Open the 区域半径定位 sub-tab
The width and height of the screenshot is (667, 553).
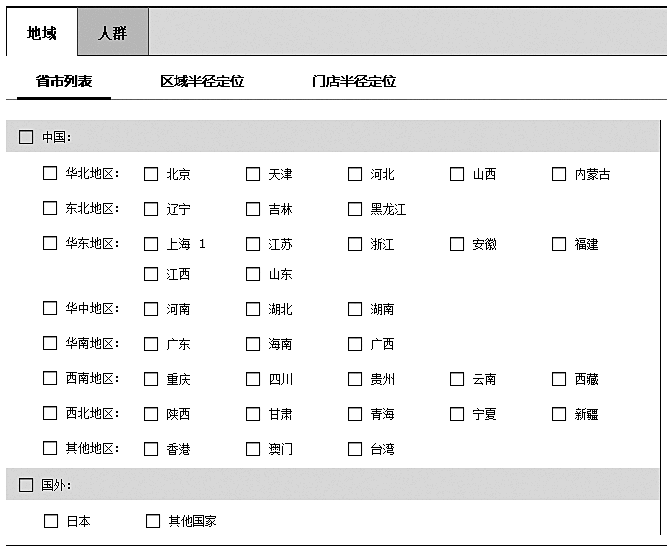pos(202,81)
